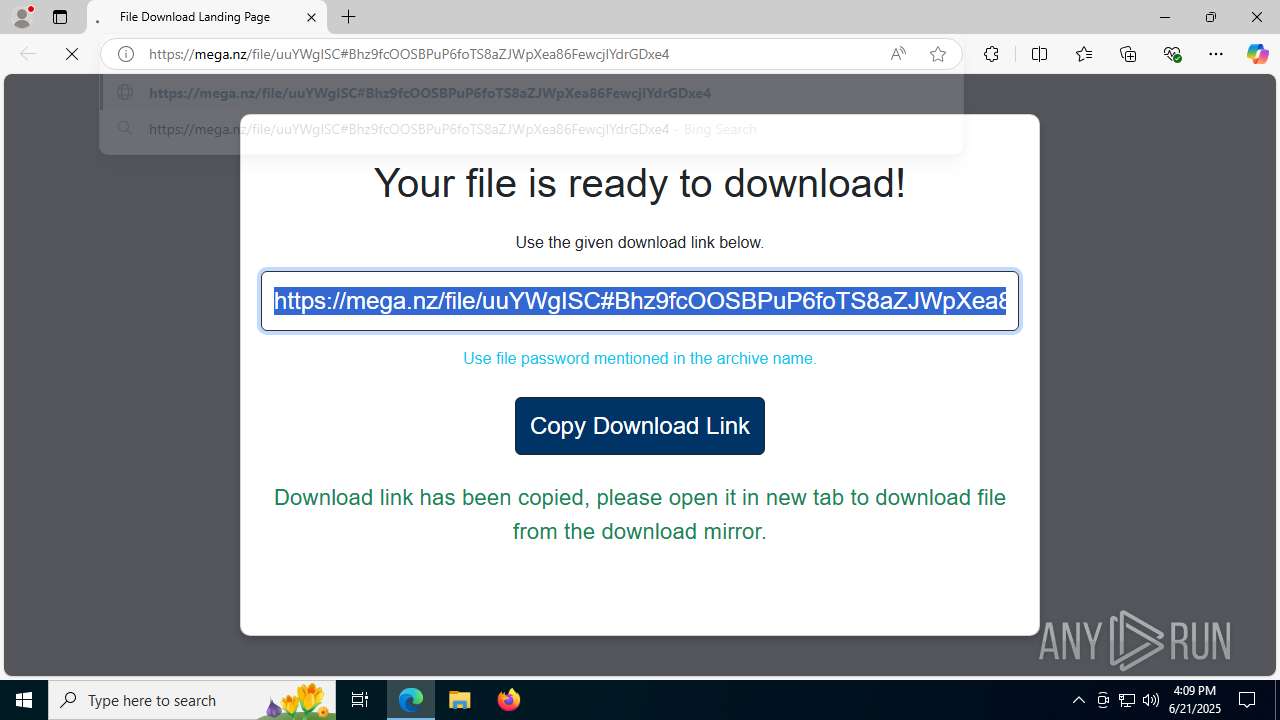
Task: Open Browser essentials heart icon
Action: coord(1173,54)
